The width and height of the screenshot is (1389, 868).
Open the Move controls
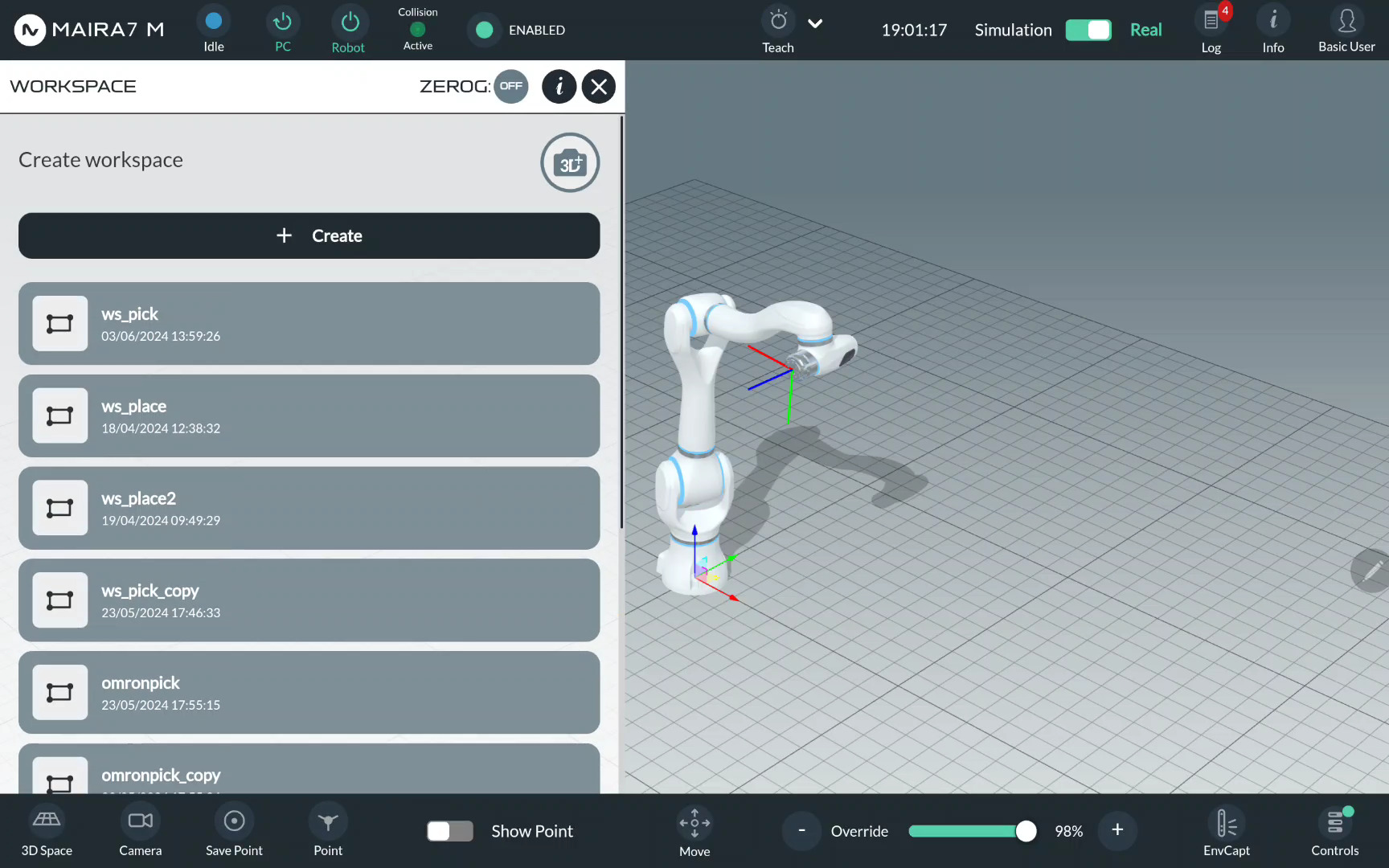[x=694, y=831]
